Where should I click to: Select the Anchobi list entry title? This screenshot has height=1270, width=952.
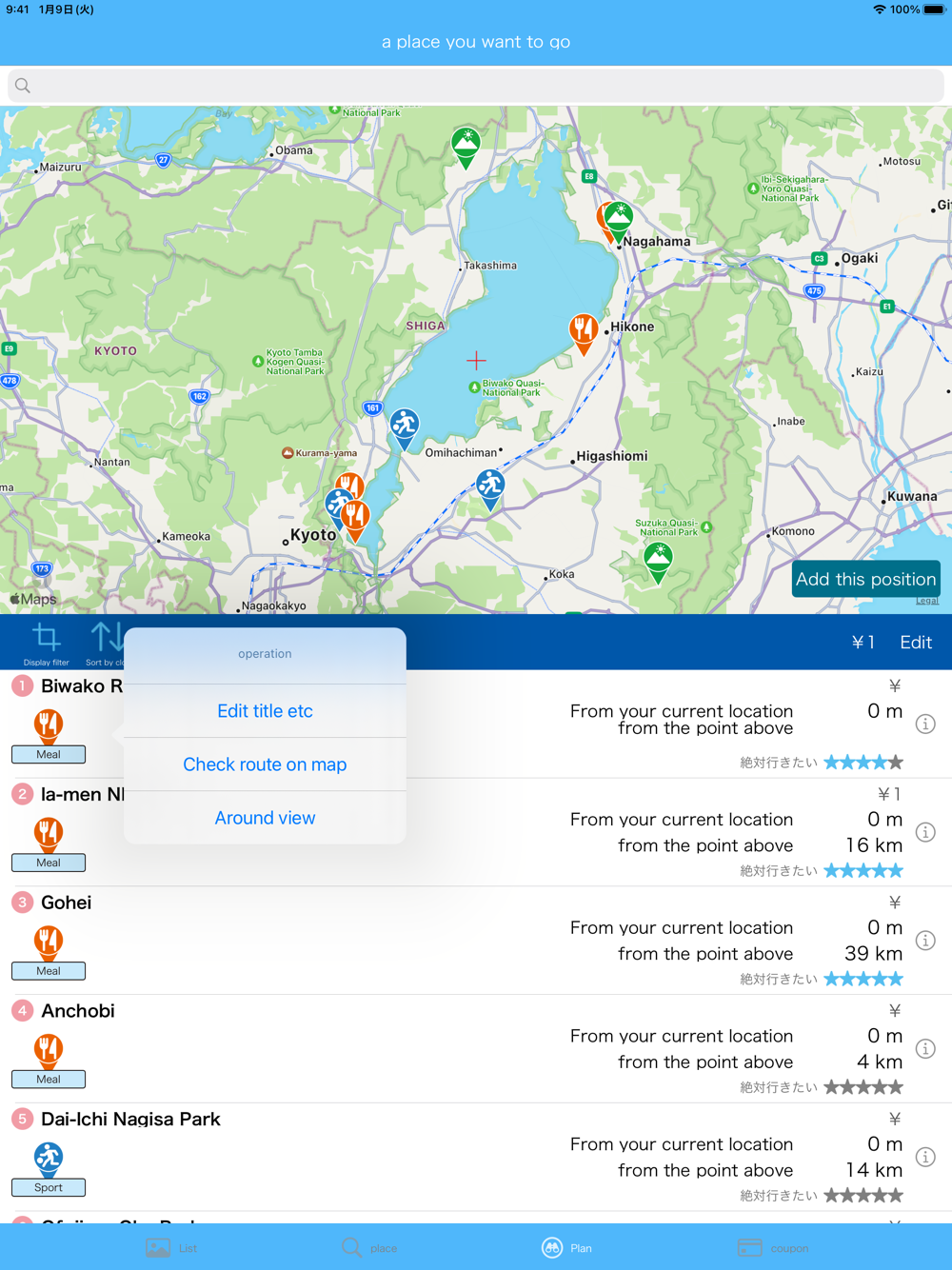pyautogui.click(x=78, y=1011)
